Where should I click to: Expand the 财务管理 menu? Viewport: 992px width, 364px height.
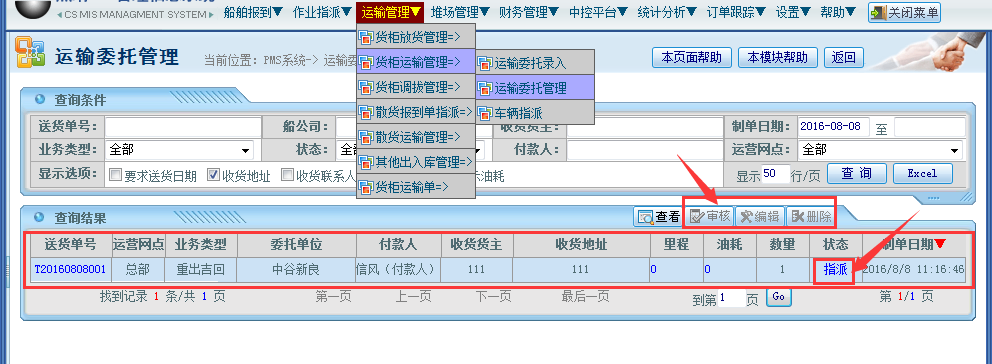529,11
